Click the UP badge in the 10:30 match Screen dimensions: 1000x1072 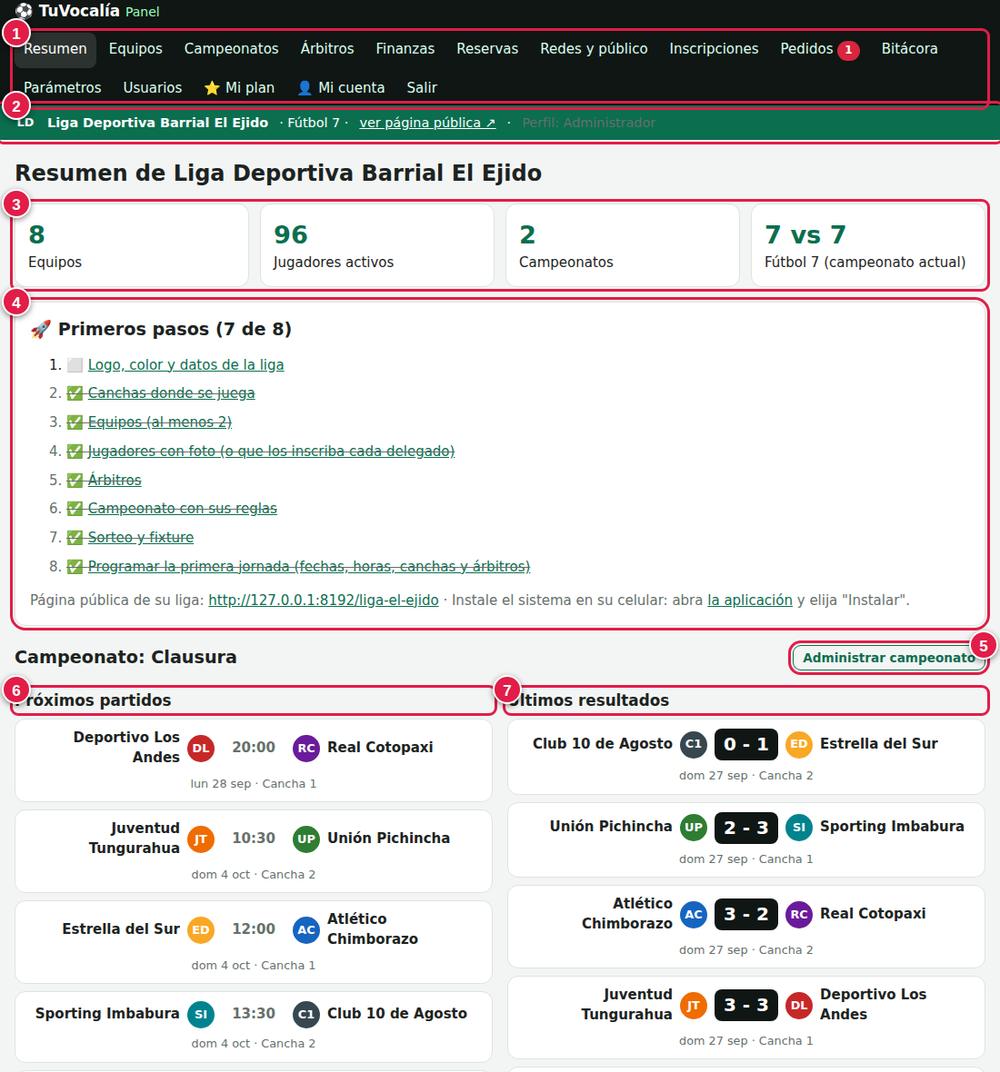[306, 839]
